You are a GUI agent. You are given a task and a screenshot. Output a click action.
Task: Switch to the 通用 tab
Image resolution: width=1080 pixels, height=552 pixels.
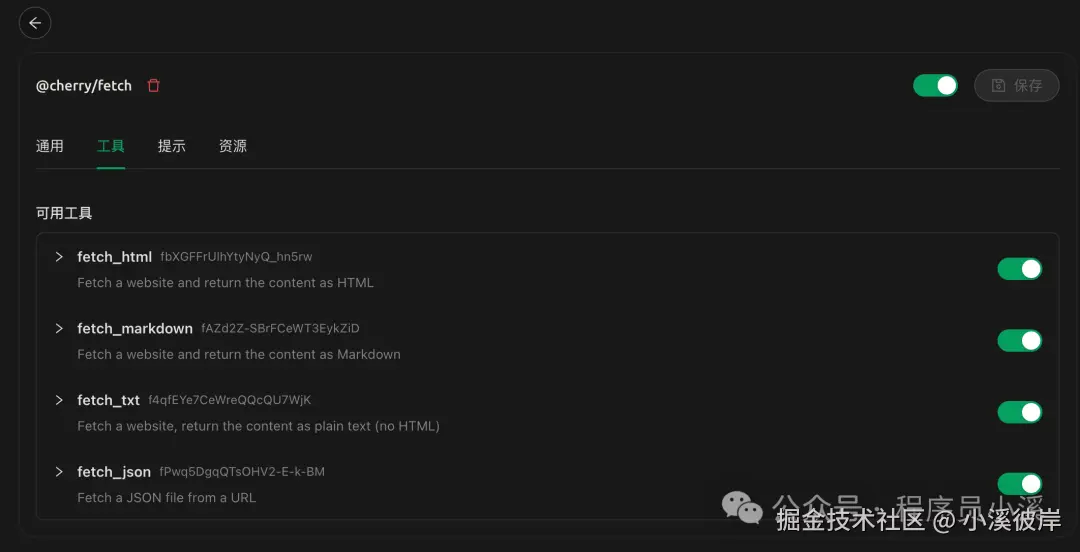pos(50,146)
